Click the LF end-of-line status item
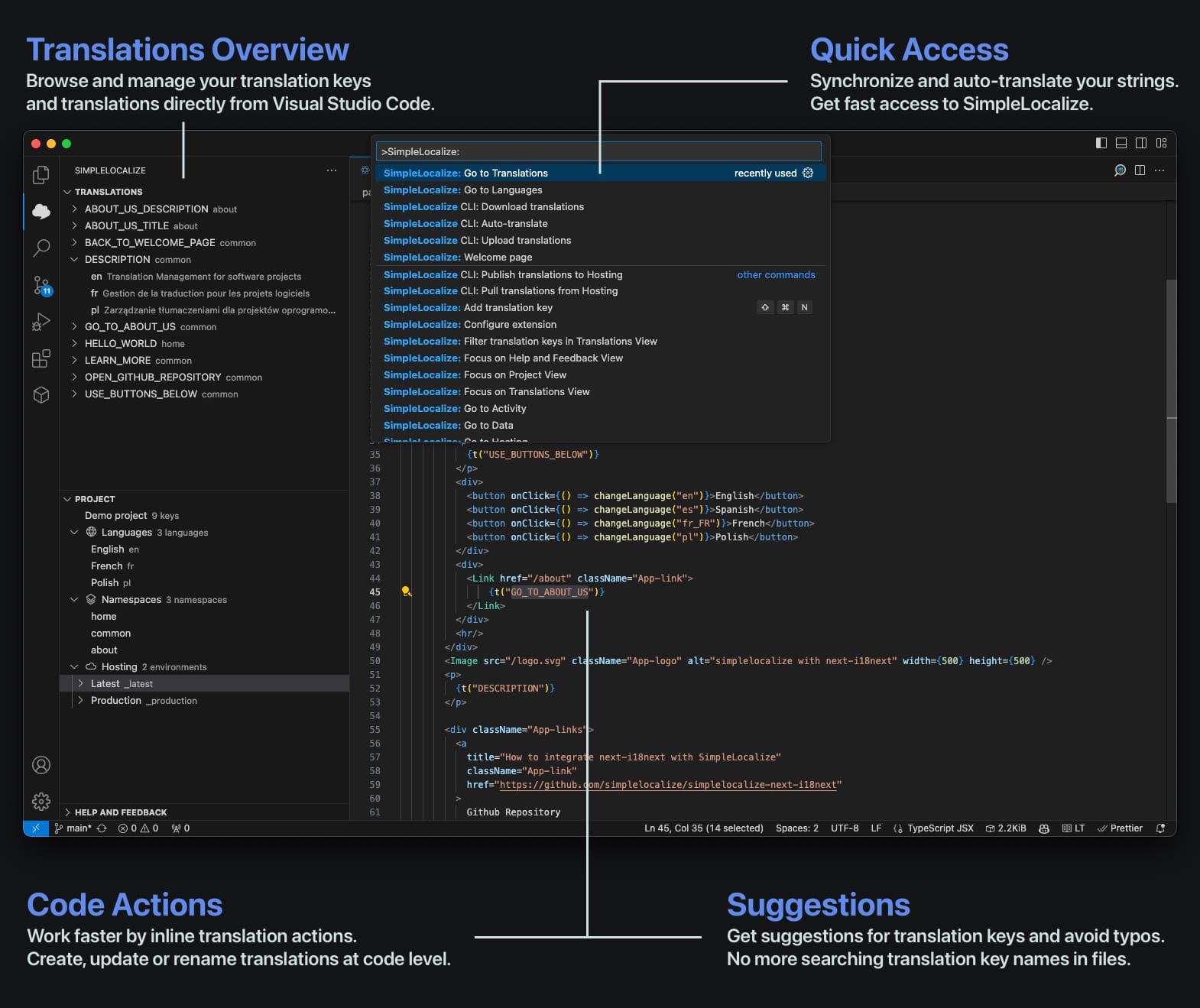Screen dimensions: 1200x1008 coord(876,828)
